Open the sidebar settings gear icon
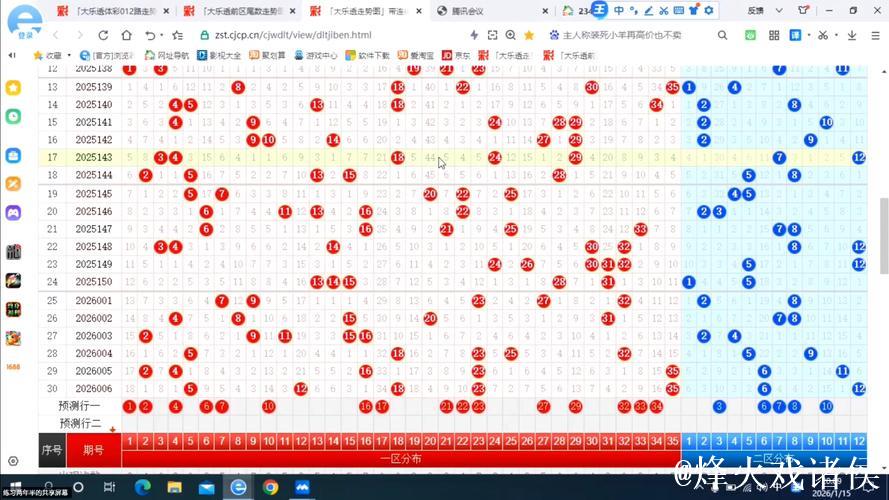This screenshot has width=889, height=500. point(14,463)
